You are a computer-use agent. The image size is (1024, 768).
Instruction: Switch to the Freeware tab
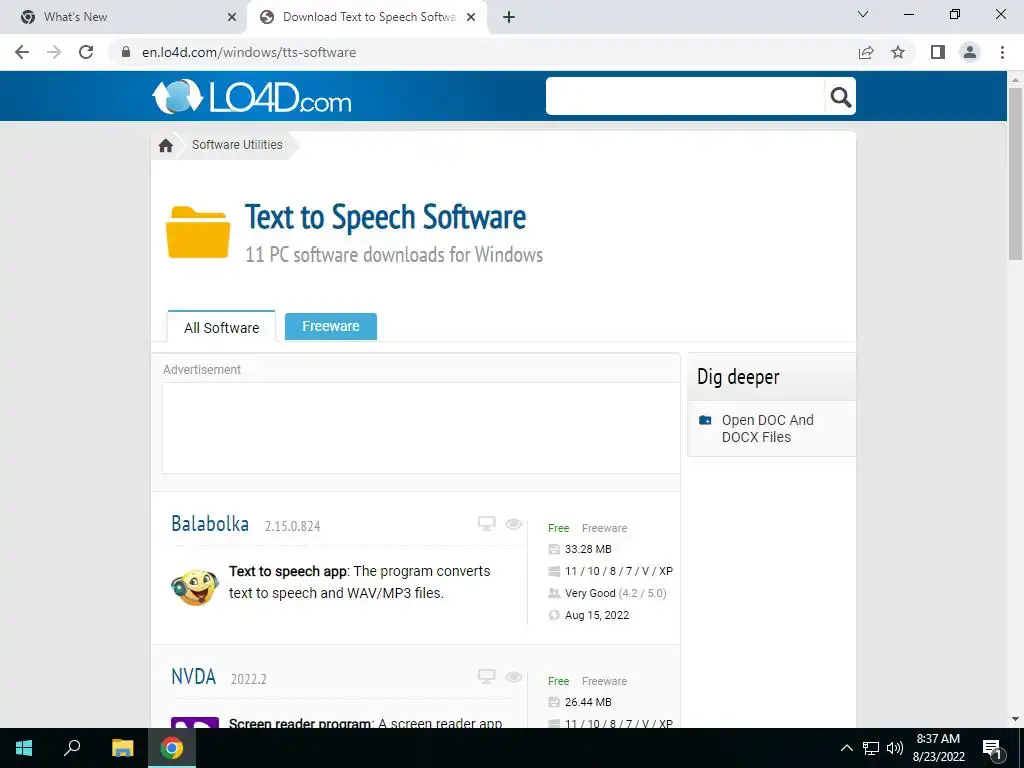330,327
